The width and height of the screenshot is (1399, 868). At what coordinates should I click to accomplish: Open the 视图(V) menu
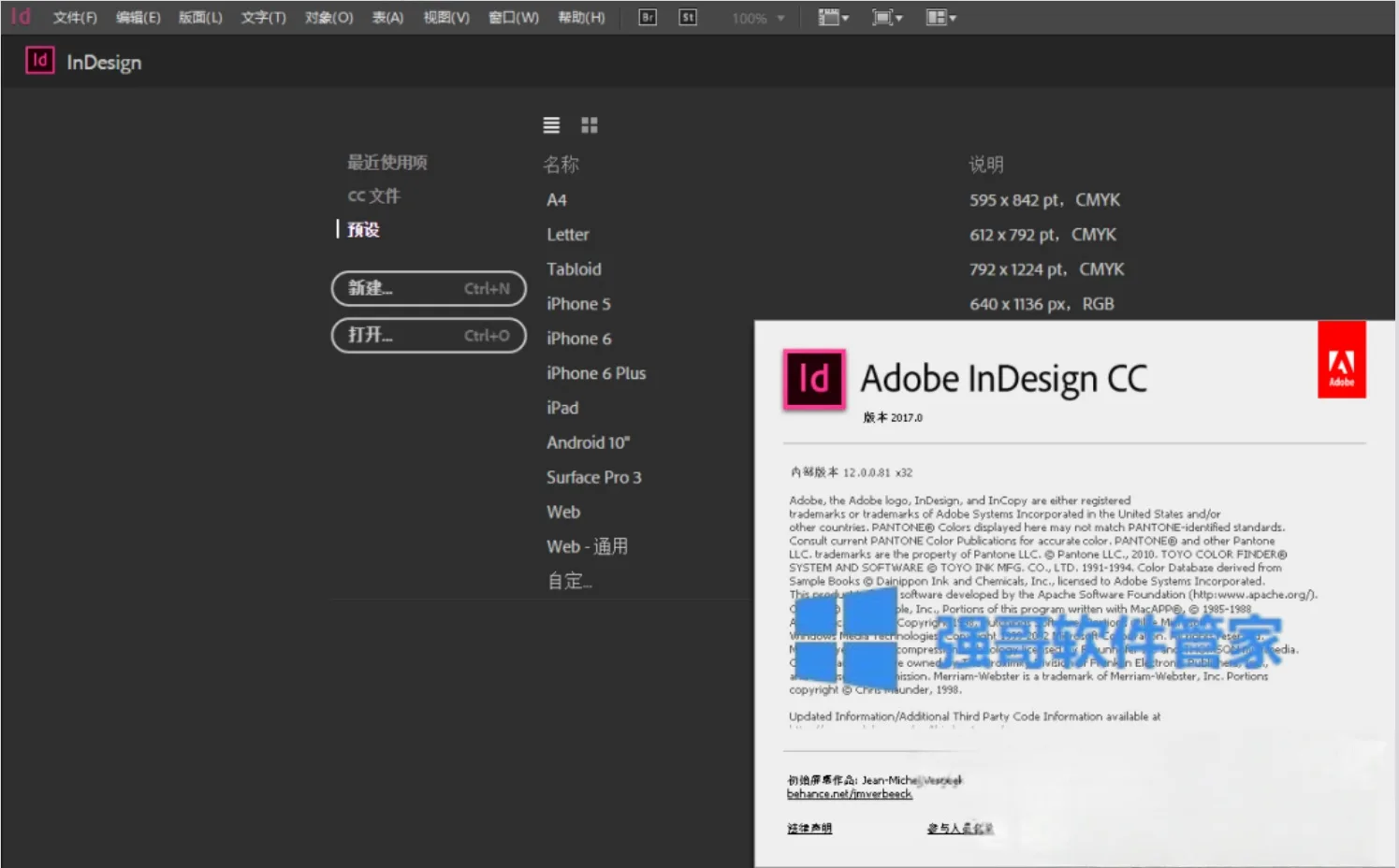tap(446, 18)
